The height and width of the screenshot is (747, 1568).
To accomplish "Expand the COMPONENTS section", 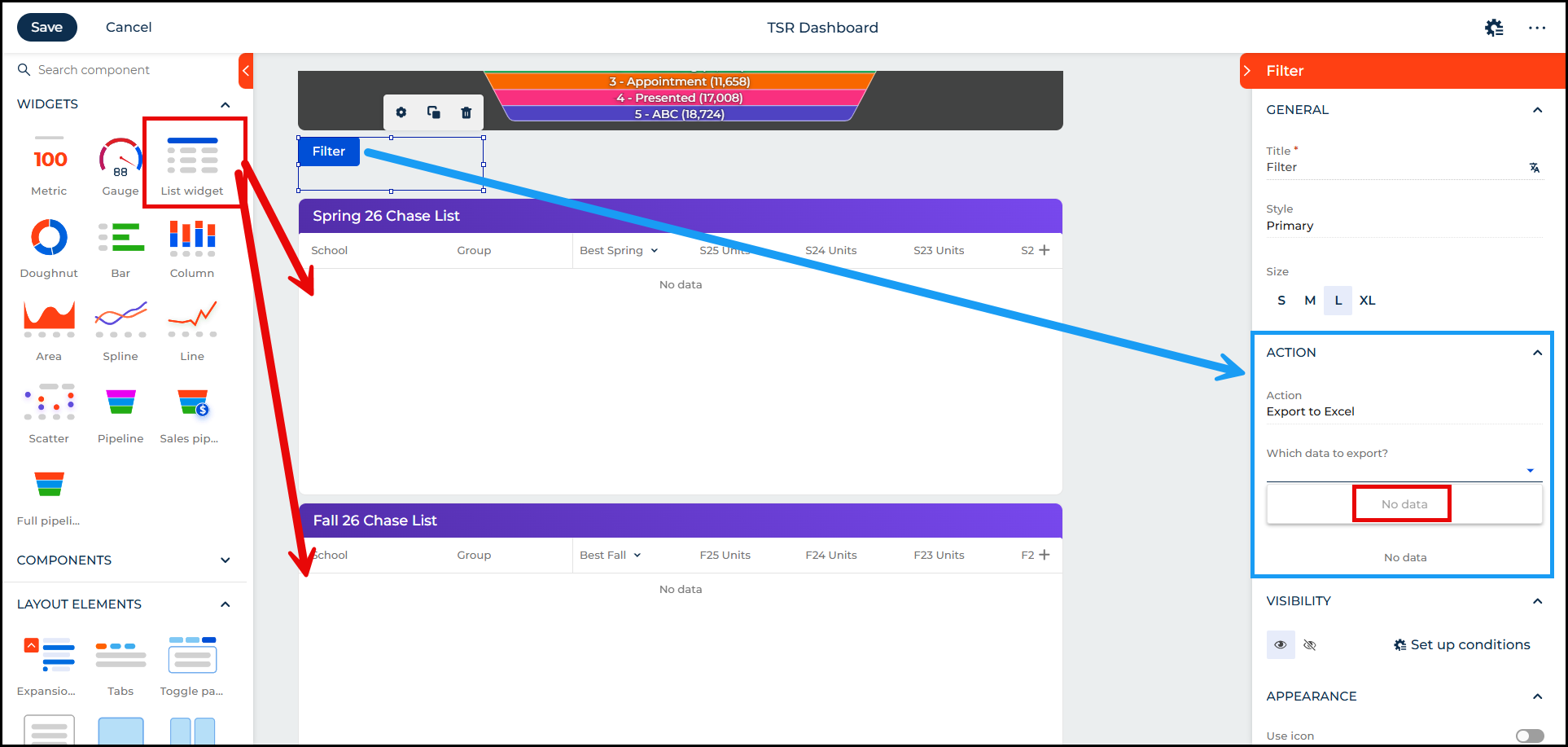I will click(x=226, y=560).
